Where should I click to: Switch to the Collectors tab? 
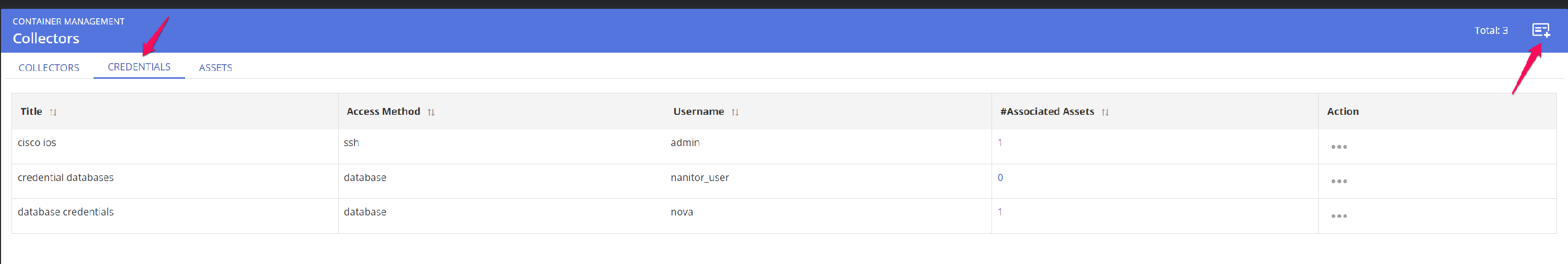49,67
